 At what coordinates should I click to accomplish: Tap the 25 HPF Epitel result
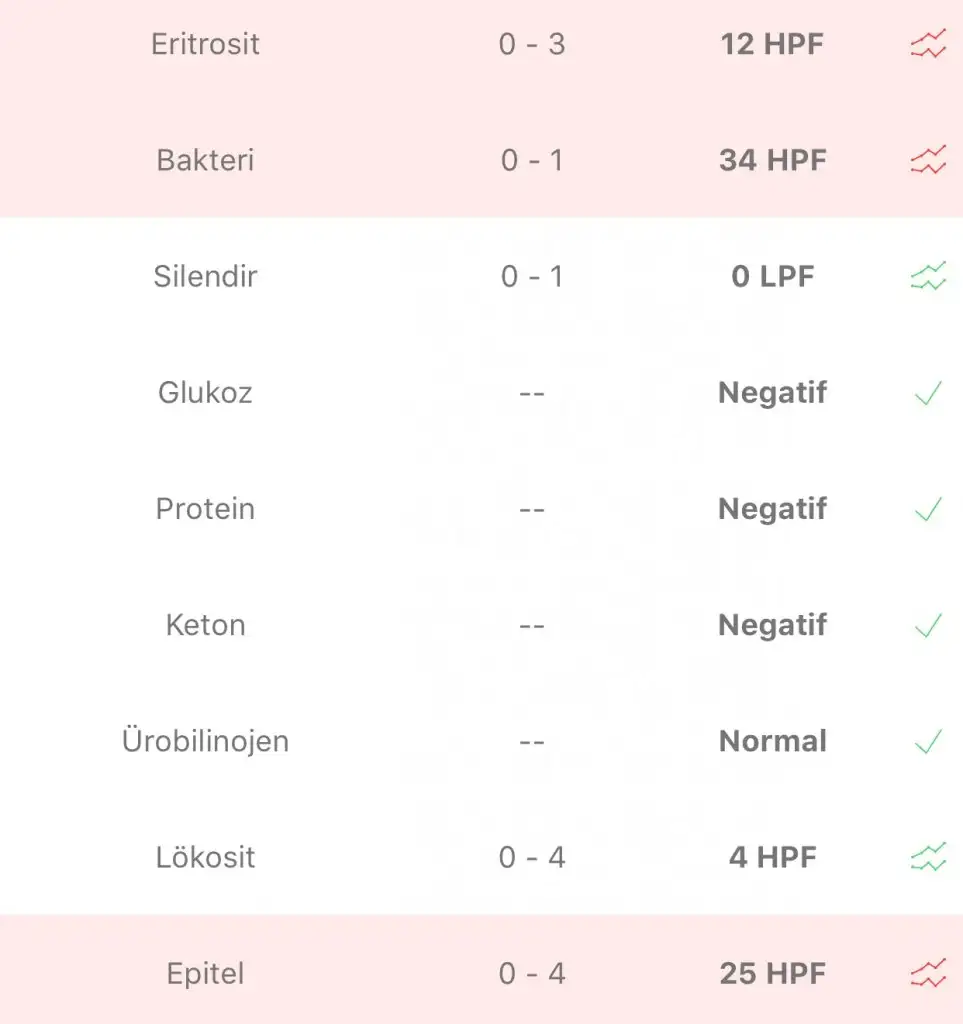pyautogui.click(x=773, y=974)
